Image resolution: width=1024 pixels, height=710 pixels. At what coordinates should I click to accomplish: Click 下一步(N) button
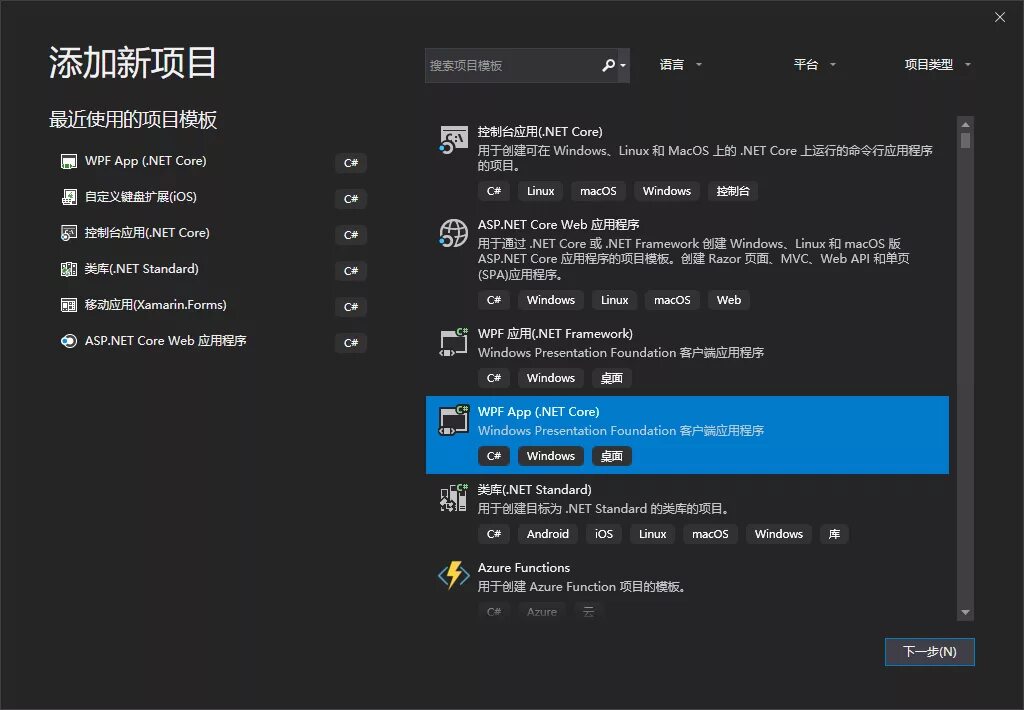[x=929, y=652]
